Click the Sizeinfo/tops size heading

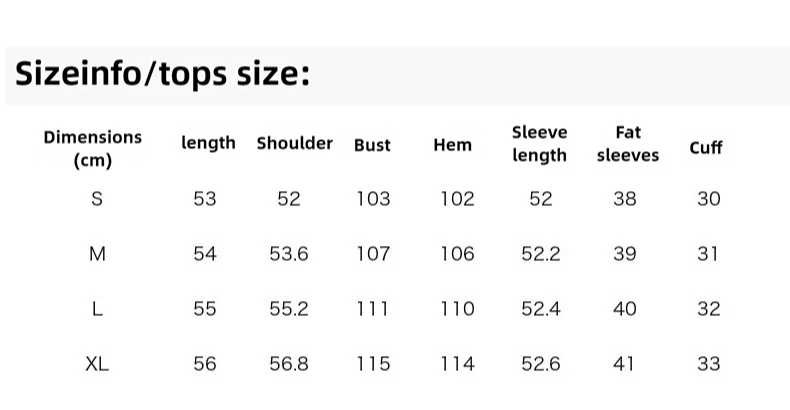tap(162, 74)
